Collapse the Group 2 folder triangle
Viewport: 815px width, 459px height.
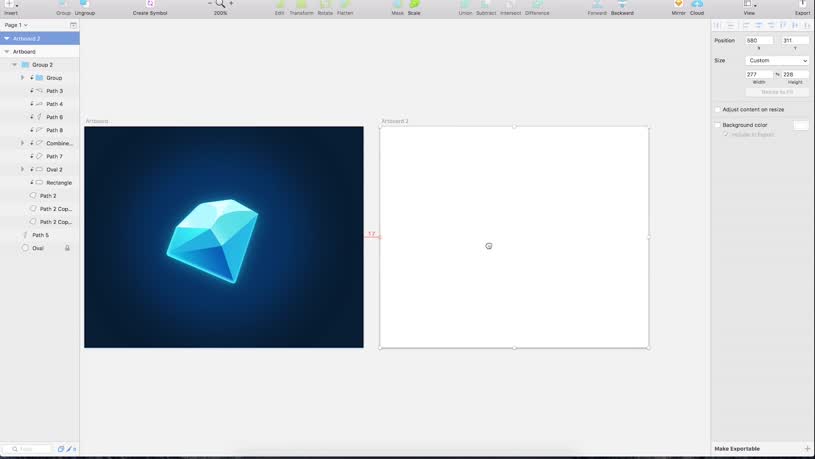[15, 65]
